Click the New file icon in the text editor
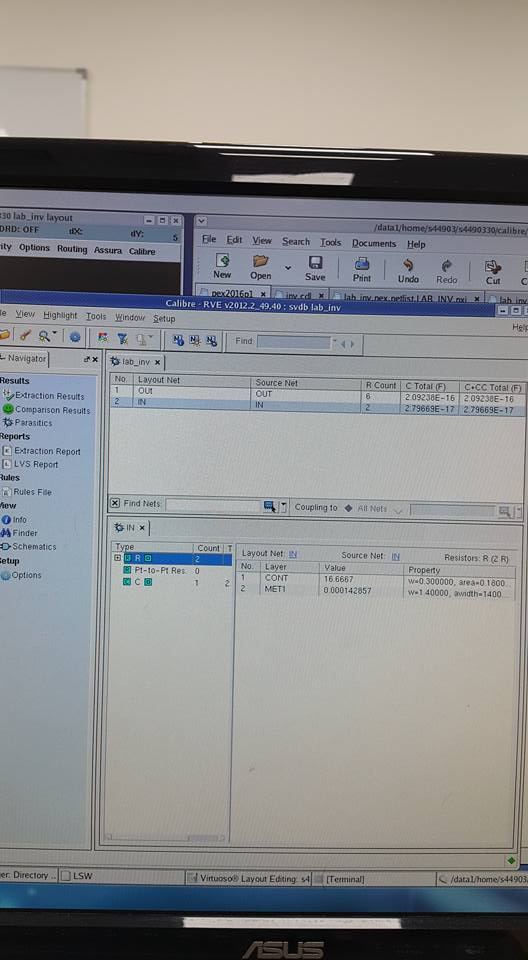 222,261
